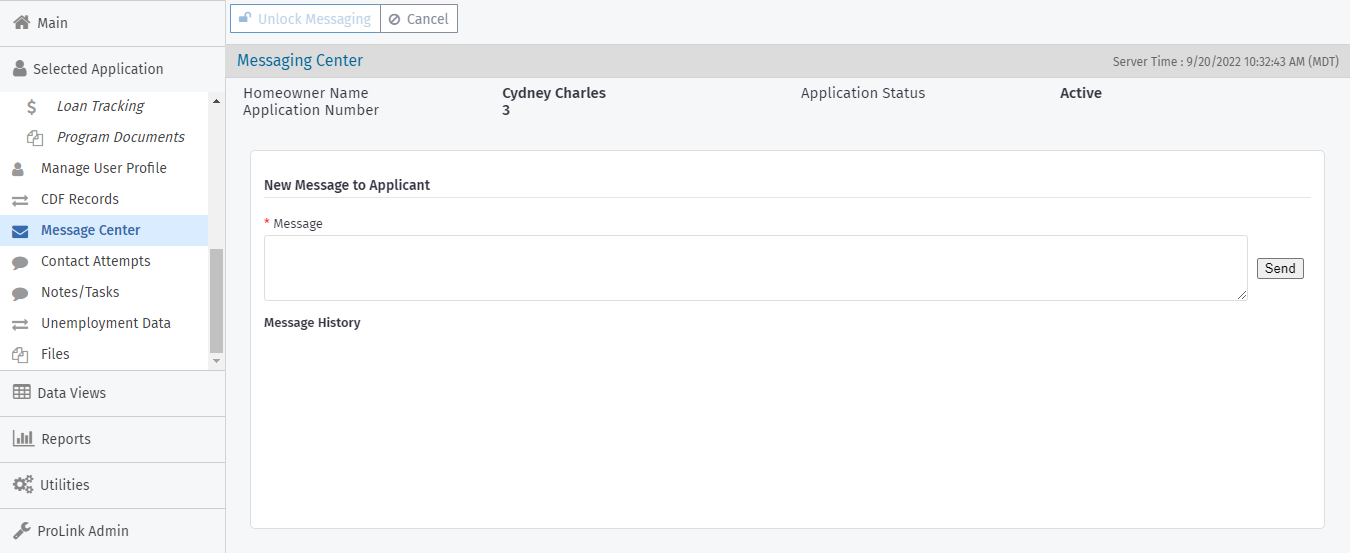Click inside the Message text area
Screen dimensions: 1350x553
pyautogui.click(x=755, y=268)
